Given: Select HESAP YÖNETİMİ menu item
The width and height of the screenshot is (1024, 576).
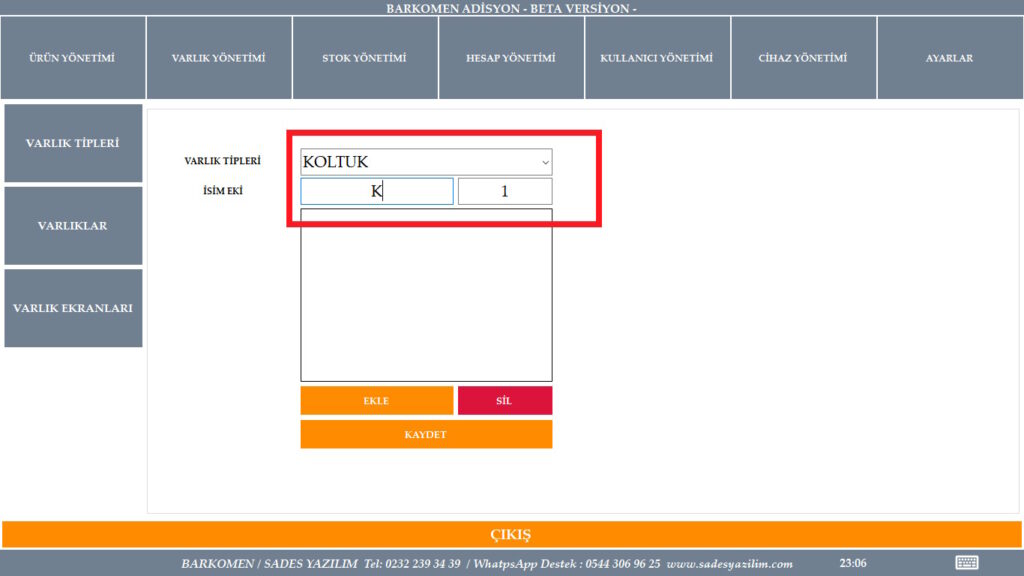Looking at the screenshot, I should coord(511,58).
